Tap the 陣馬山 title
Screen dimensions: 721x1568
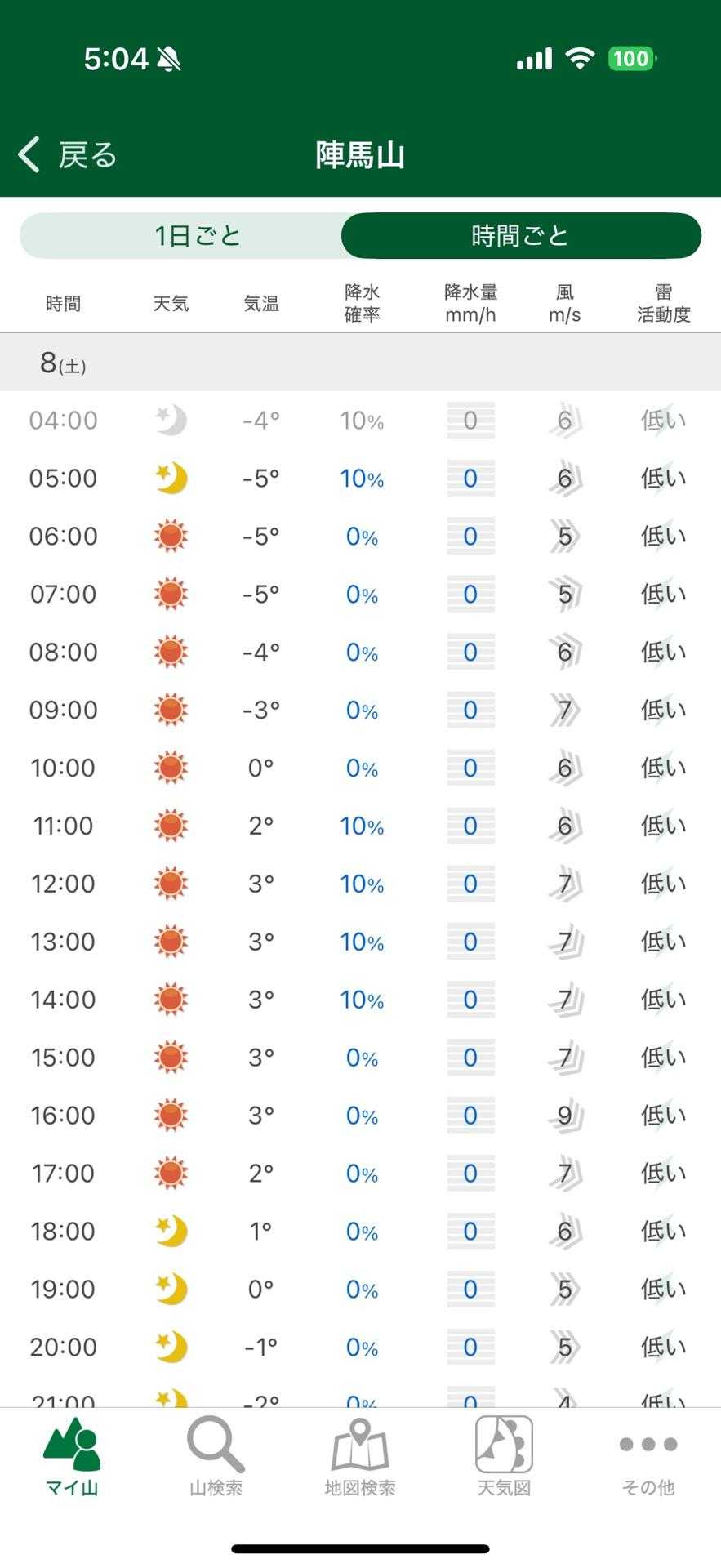pos(360,154)
